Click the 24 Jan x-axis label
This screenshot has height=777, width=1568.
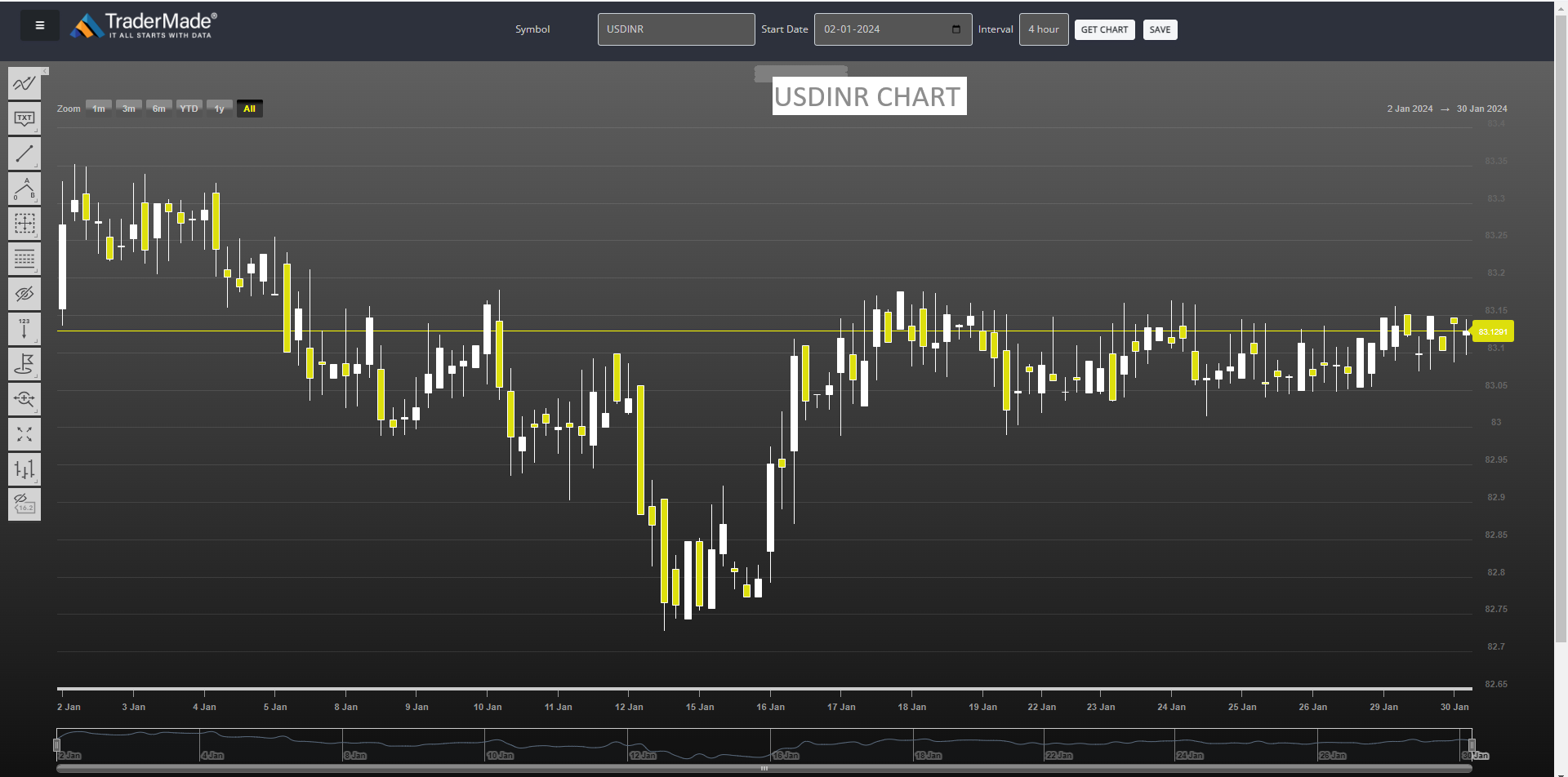pyautogui.click(x=1171, y=707)
